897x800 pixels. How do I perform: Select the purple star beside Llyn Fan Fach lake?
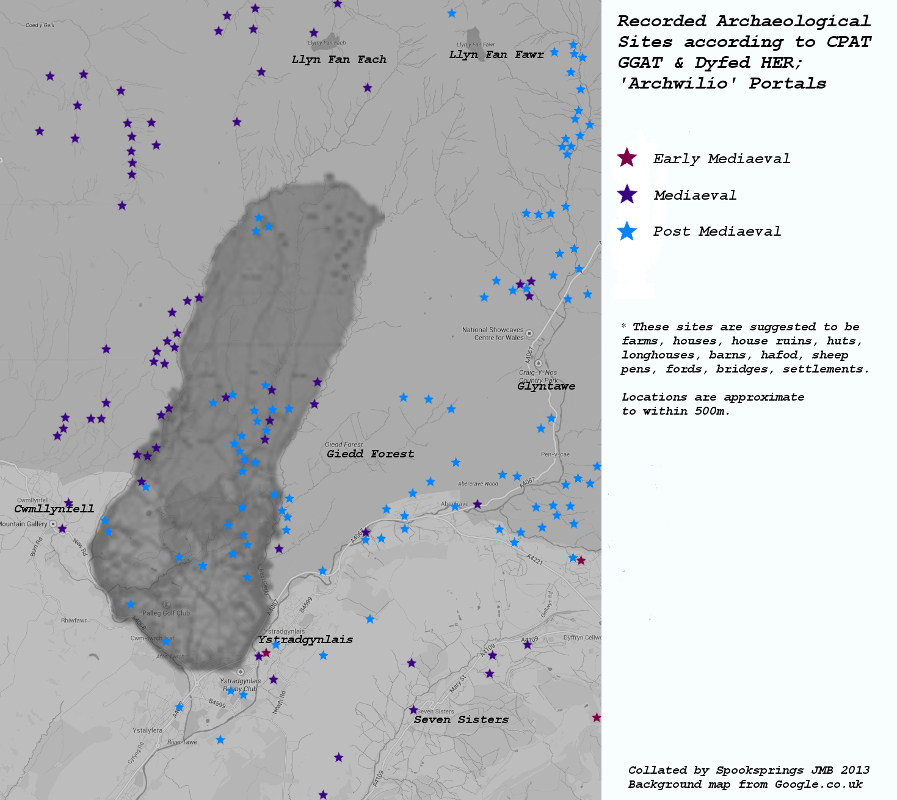coord(313,33)
